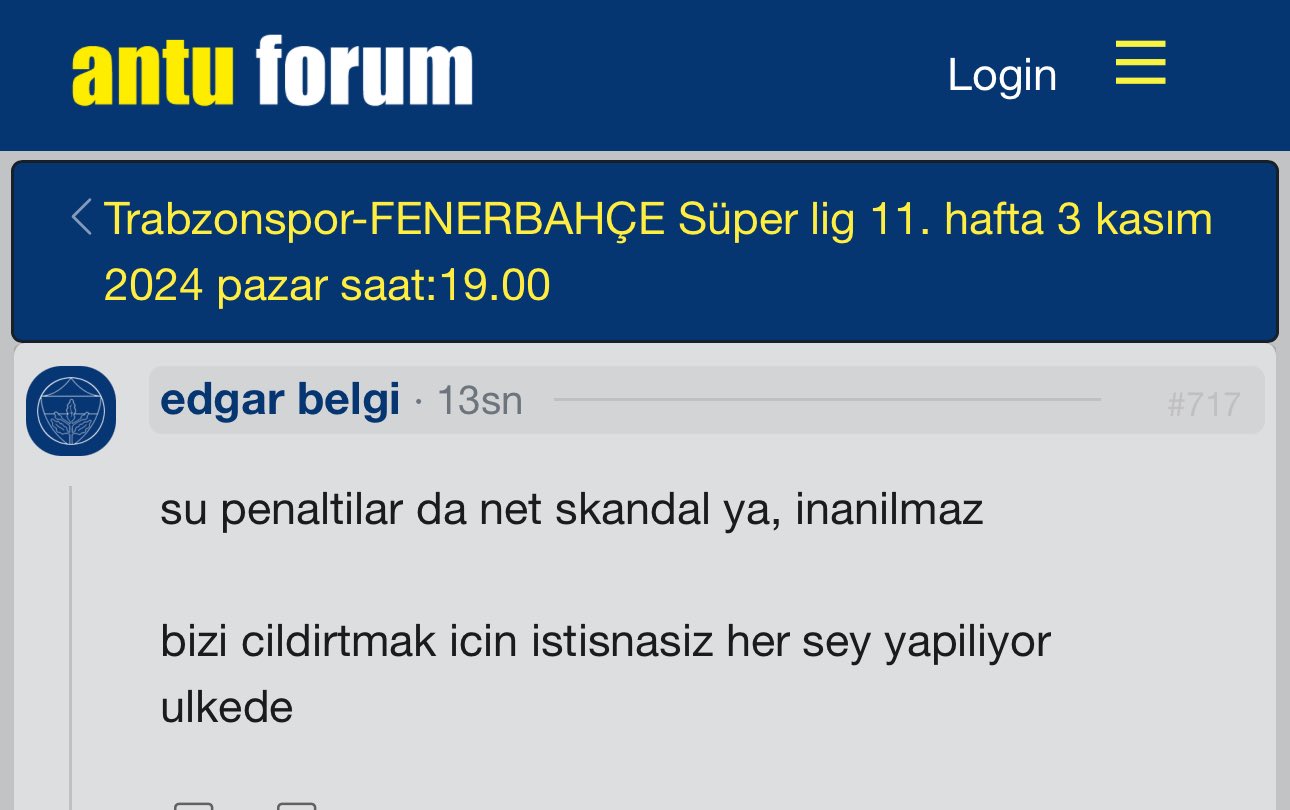1290x810 pixels.
Task: Open the edgar belgi user profile name
Action: point(280,400)
